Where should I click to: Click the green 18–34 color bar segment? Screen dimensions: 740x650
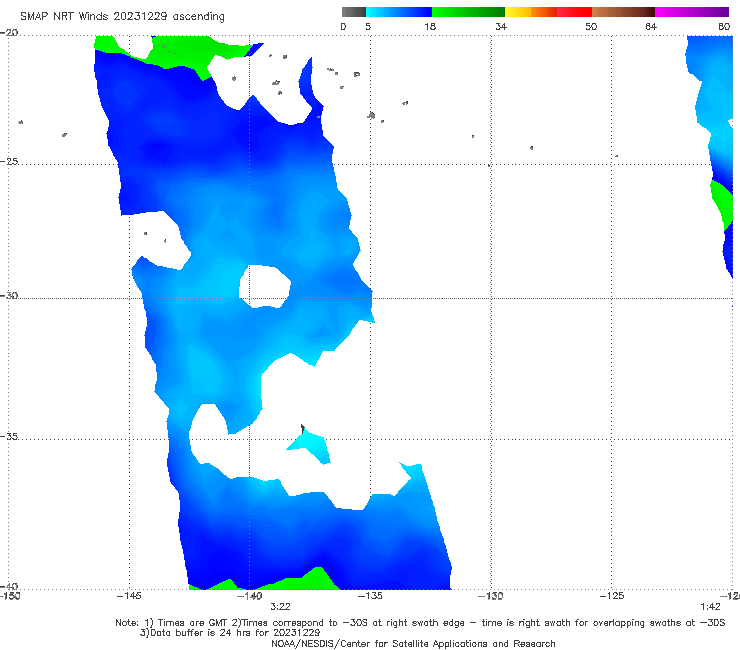tap(468, 12)
